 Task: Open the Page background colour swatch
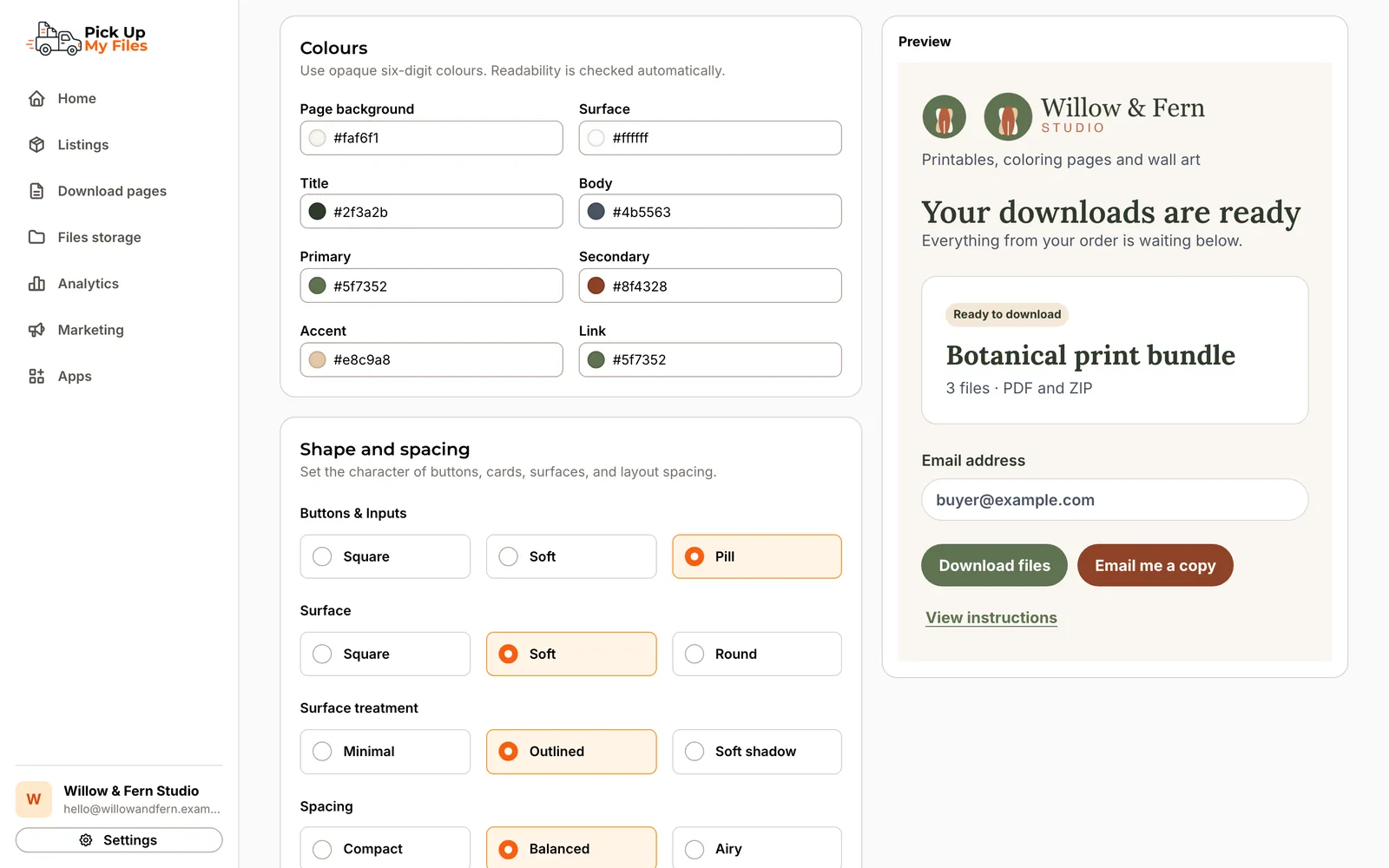(318, 138)
